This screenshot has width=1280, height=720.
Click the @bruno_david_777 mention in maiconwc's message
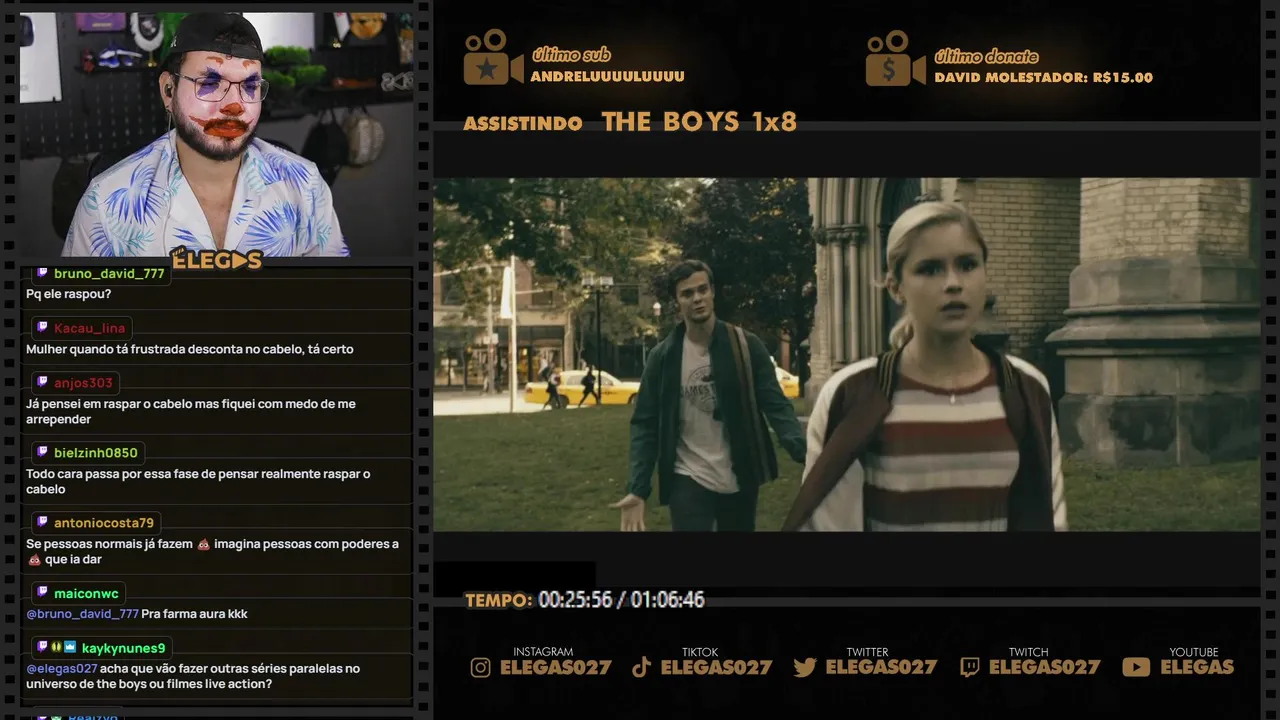tap(82, 614)
